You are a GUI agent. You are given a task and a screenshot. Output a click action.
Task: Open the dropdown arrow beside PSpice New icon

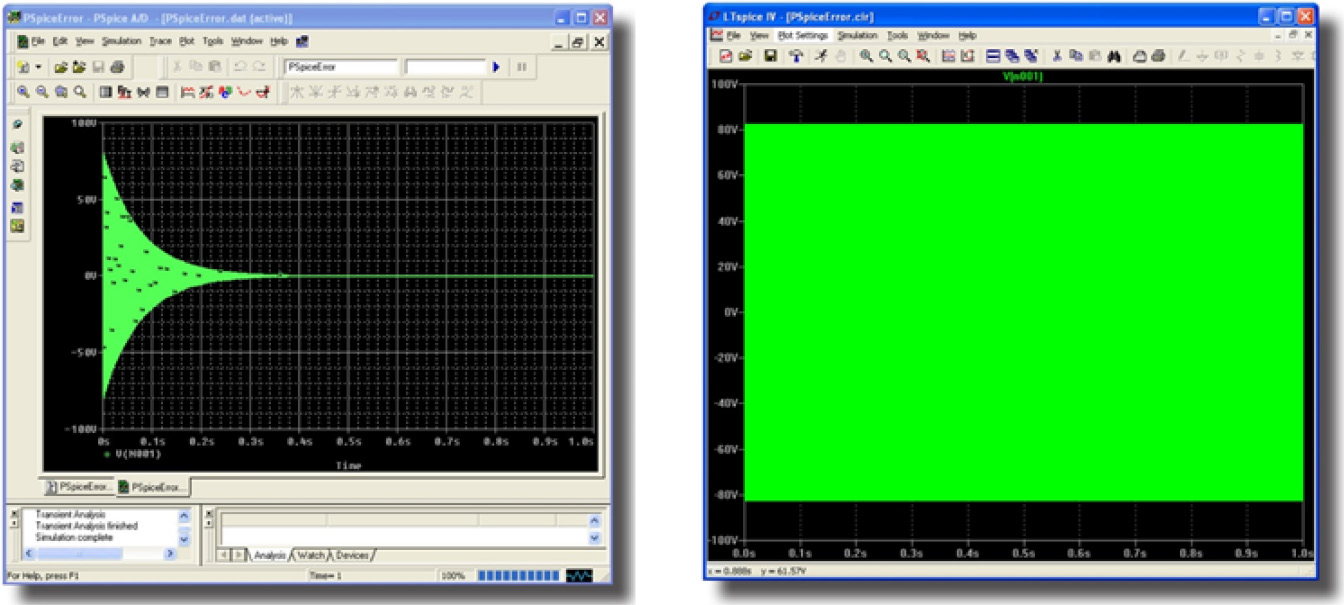[39, 67]
